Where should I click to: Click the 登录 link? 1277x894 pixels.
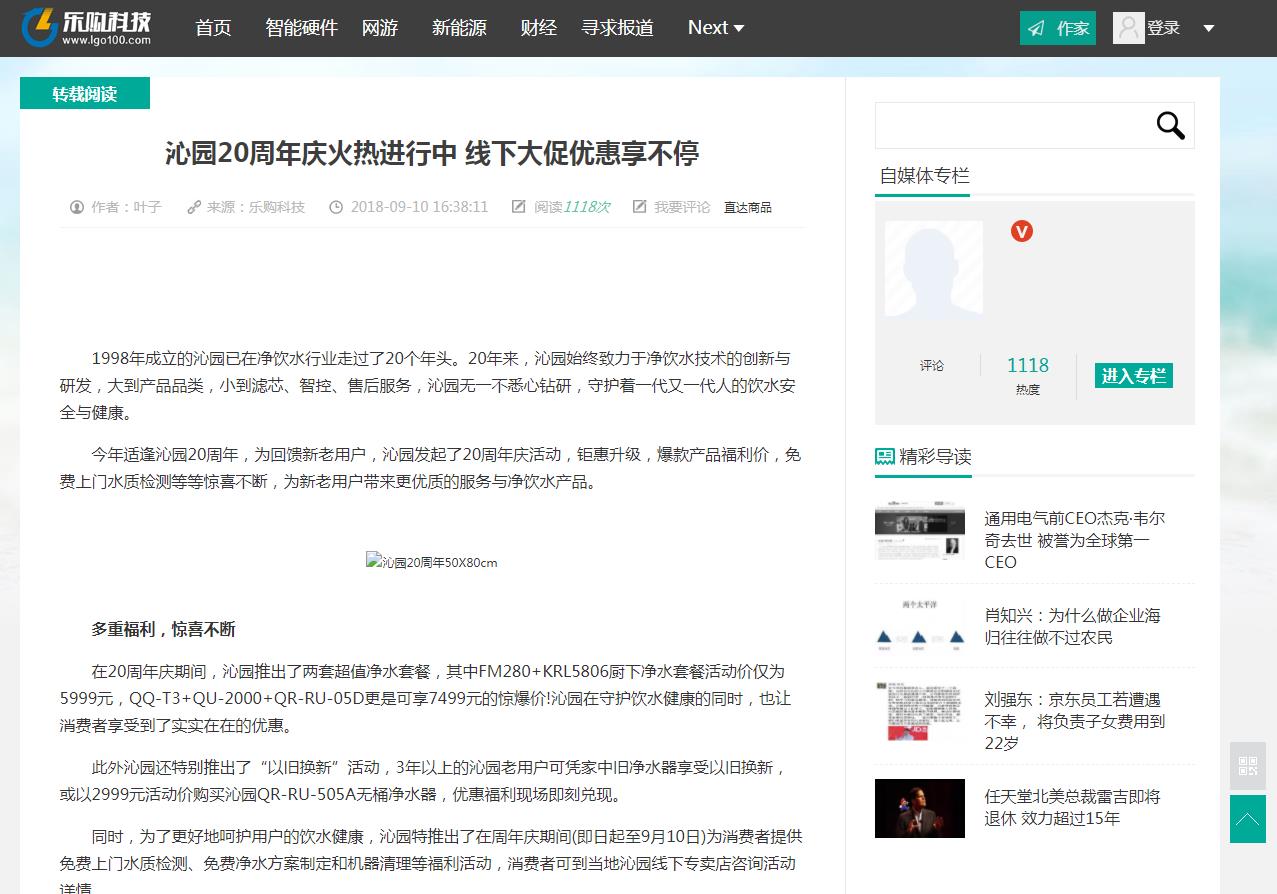coord(1164,28)
